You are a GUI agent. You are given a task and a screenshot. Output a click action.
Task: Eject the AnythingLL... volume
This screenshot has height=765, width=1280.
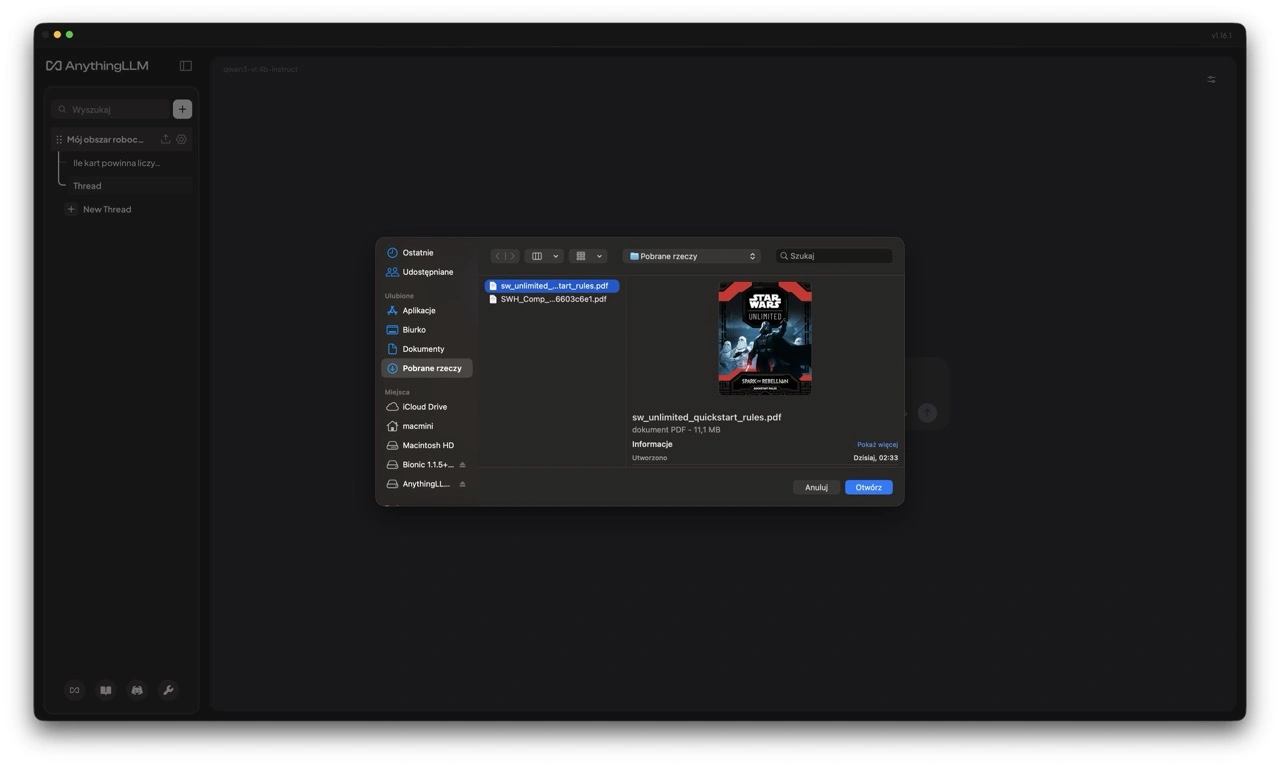tap(462, 484)
